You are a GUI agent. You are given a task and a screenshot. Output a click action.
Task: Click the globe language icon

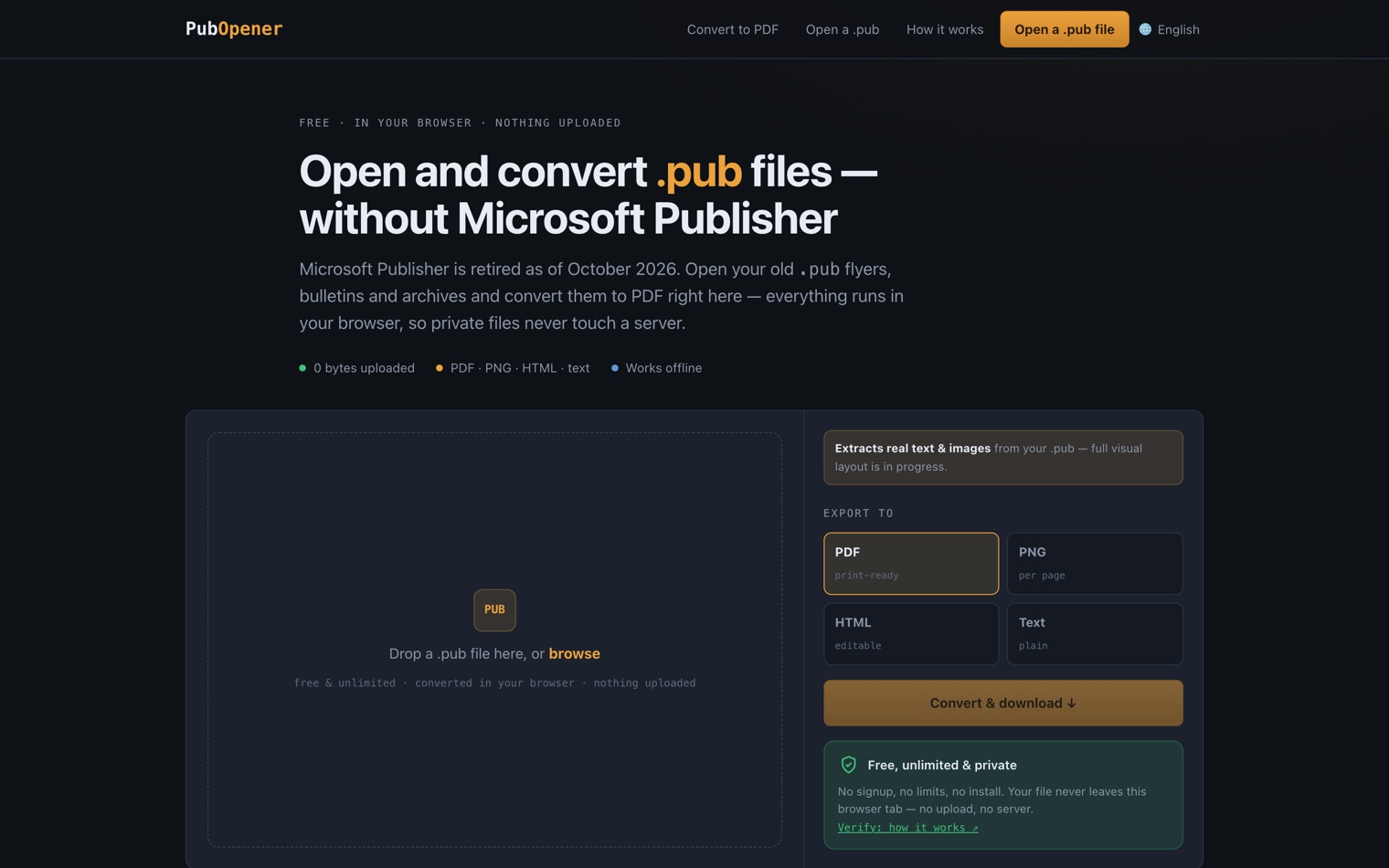pyautogui.click(x=1145, y=29)
